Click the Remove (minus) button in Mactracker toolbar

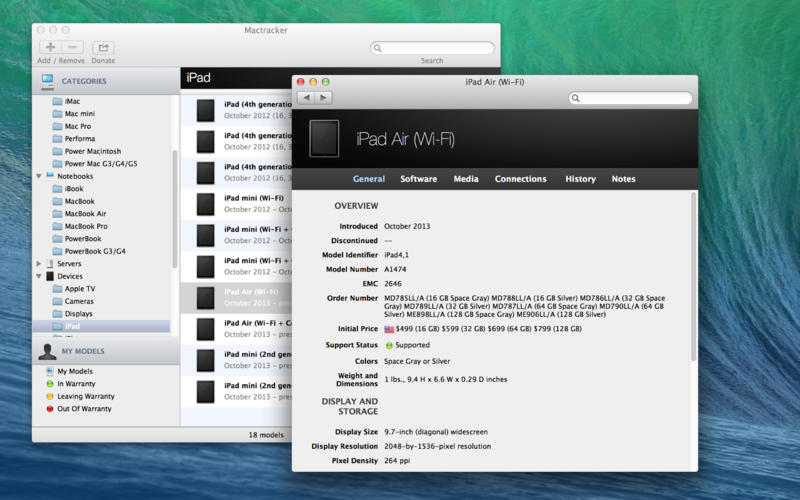pos(73,47)
